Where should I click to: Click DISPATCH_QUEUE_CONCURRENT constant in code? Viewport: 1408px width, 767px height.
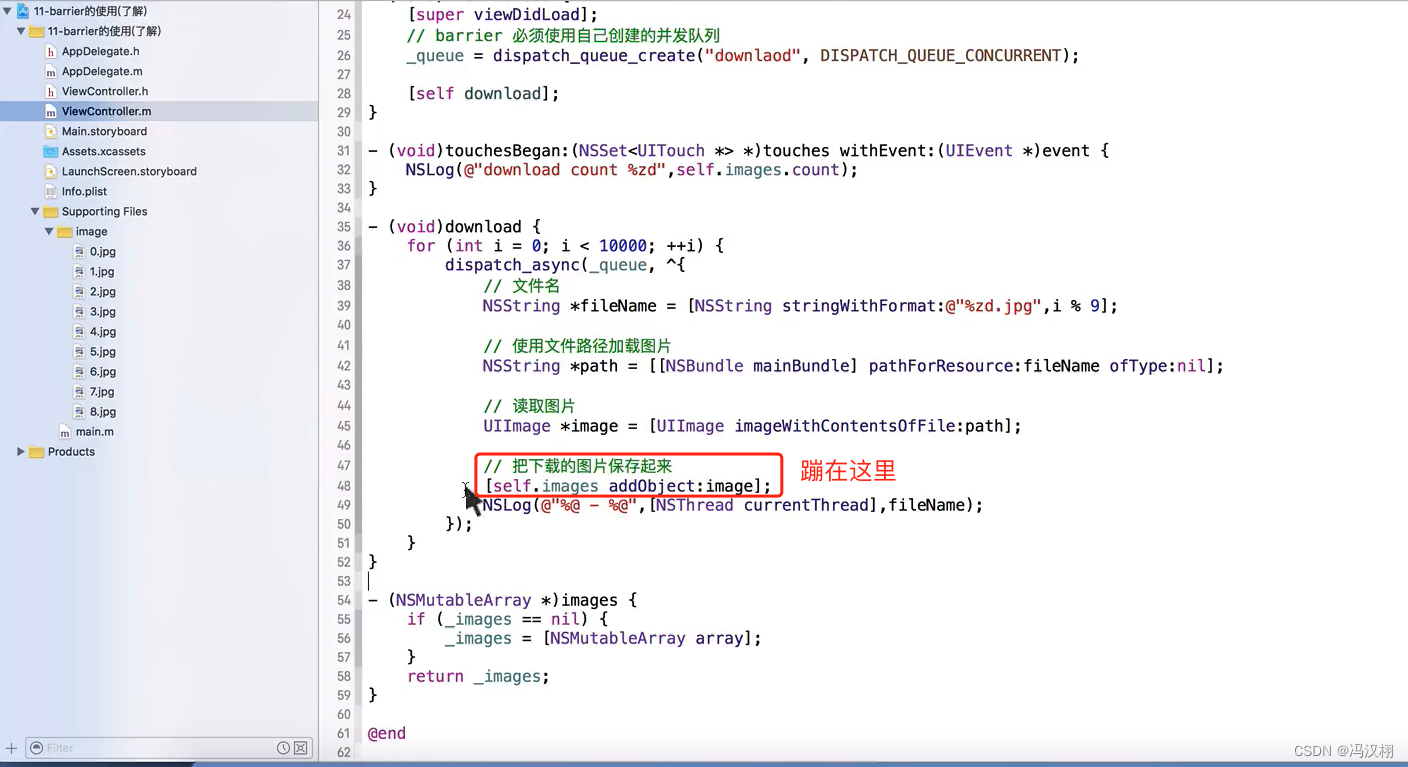point(940,55)
